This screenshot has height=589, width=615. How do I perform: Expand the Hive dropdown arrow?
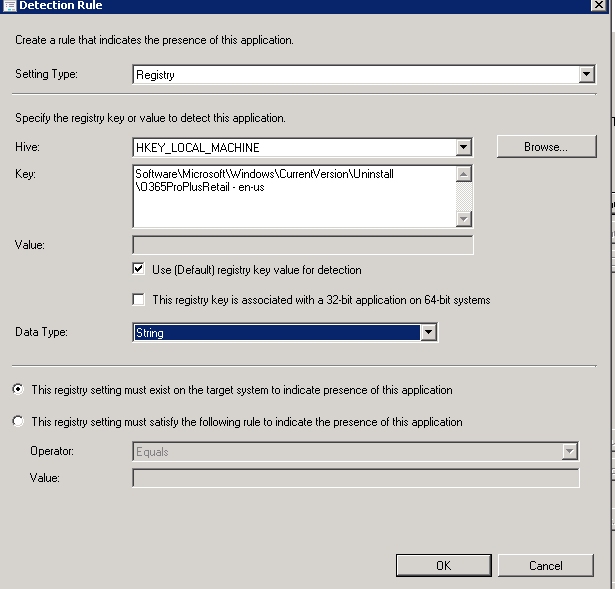463,147
